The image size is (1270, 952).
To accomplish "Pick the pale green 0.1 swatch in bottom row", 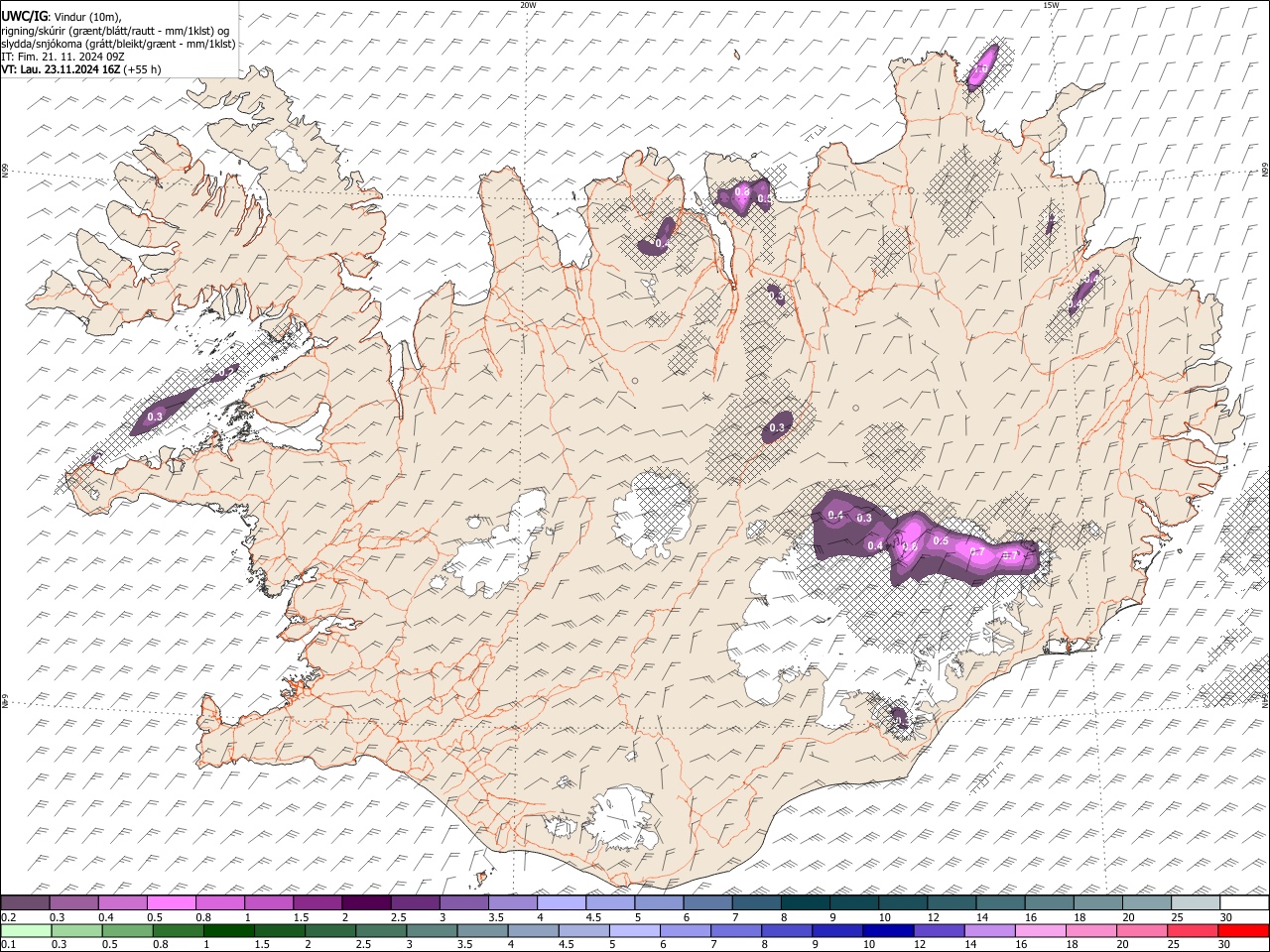I will coord(26,931).
